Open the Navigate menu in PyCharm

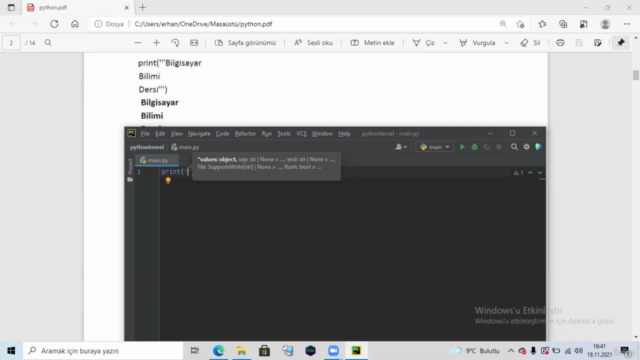[199, 134]
